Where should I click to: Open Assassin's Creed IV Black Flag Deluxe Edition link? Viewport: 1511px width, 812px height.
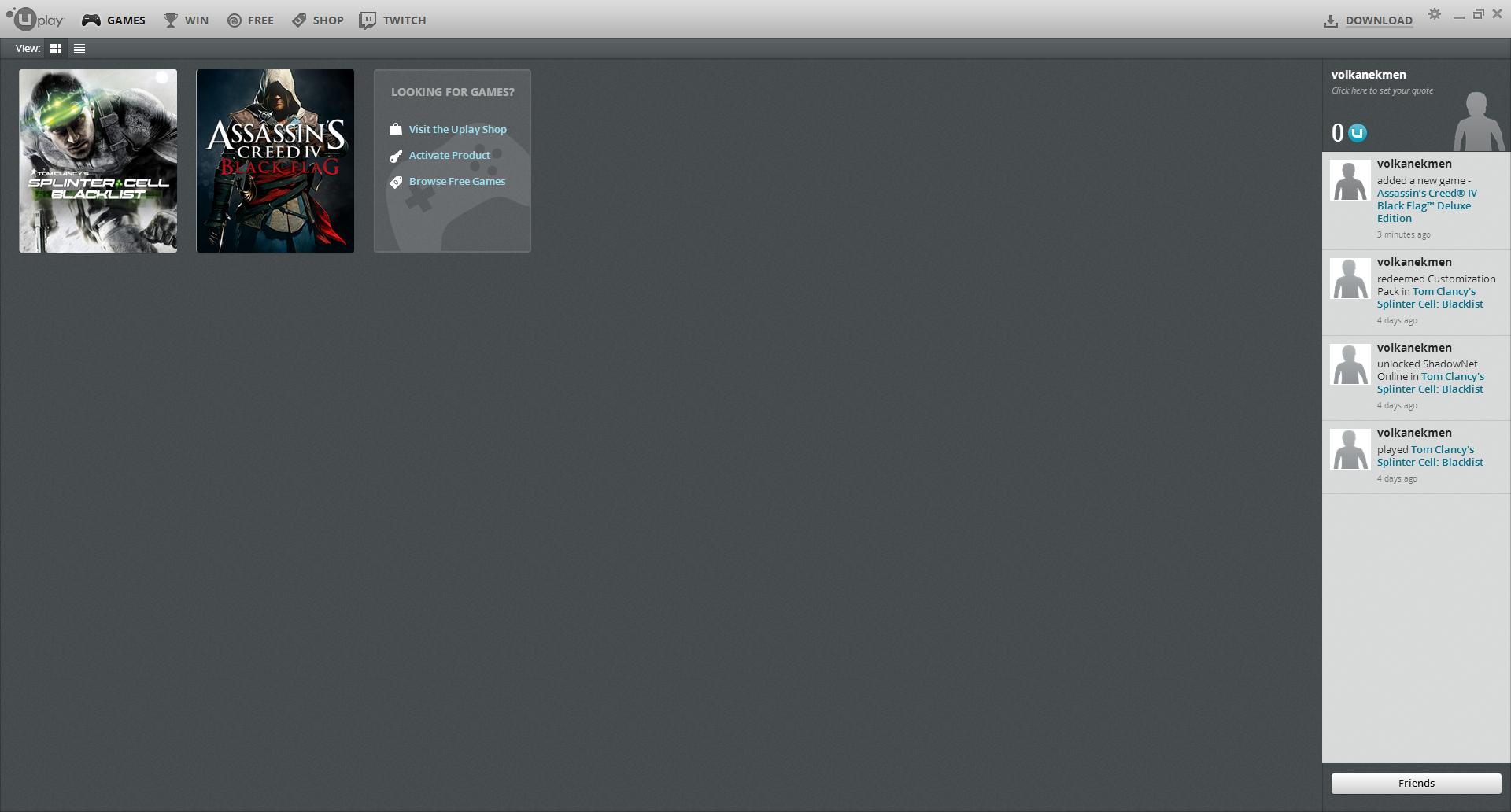(x=1427, y=205)
